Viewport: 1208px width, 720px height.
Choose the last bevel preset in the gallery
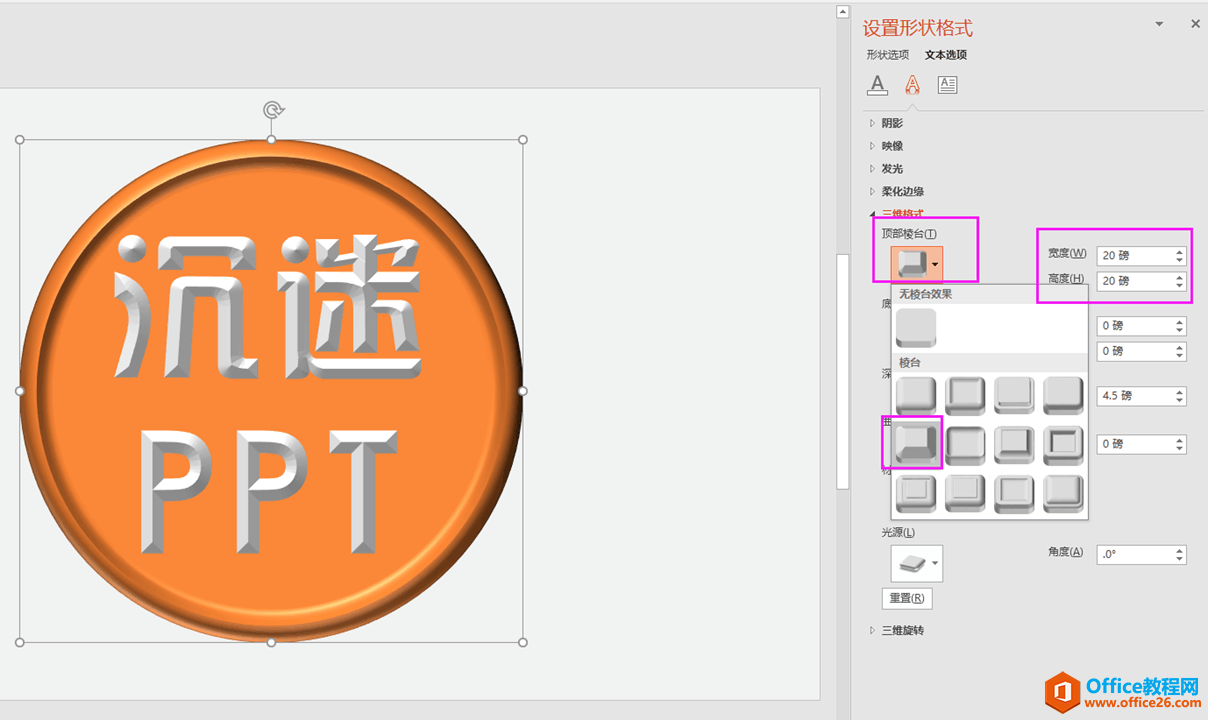pos(1063,493)
